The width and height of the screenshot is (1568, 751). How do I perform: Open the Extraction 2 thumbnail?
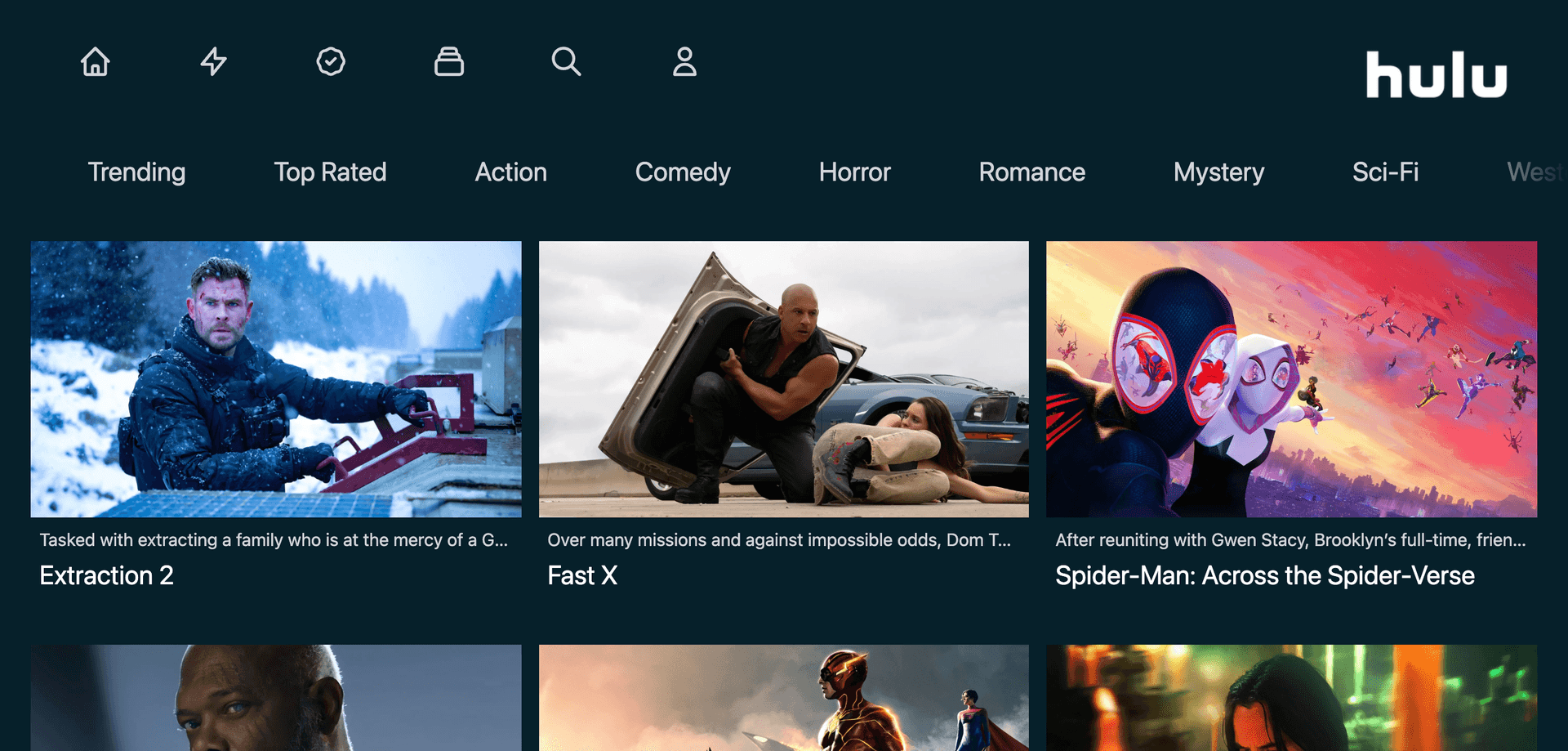(276, 378)
